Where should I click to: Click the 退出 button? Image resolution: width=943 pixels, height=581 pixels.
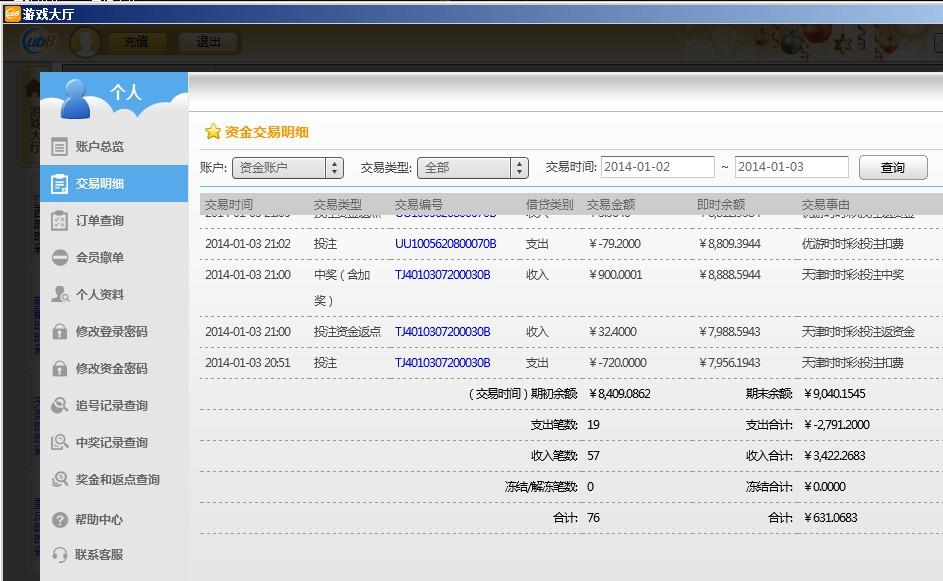(x=208, y=42)
